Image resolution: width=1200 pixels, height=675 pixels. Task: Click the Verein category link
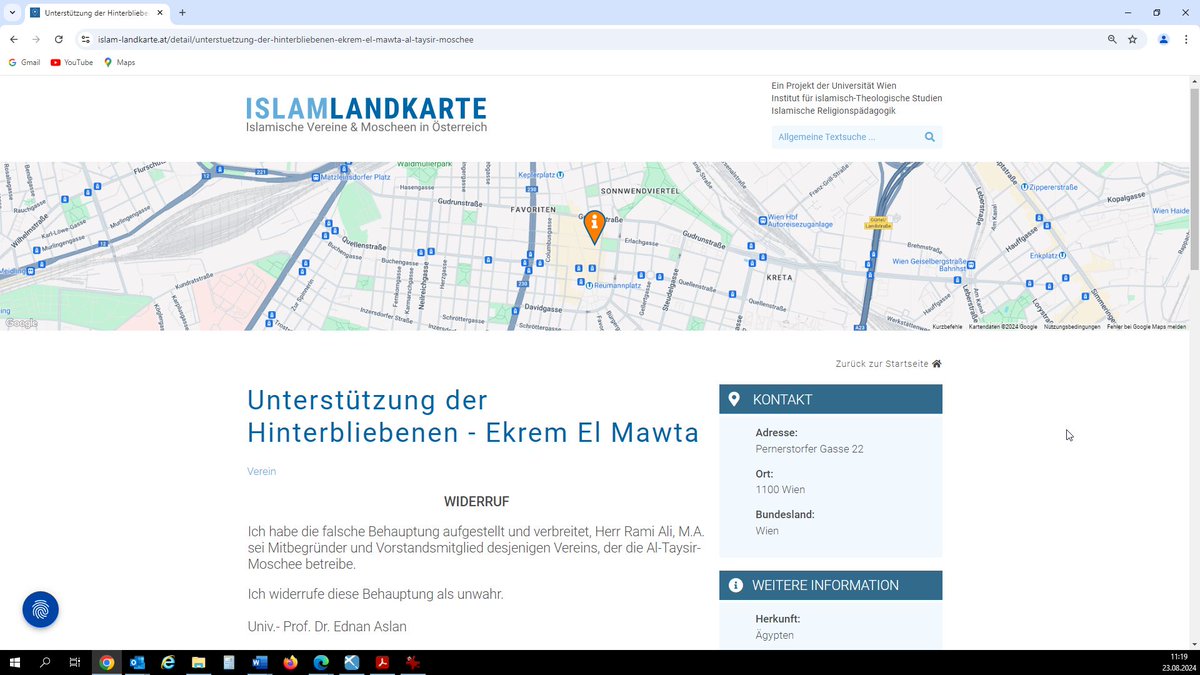click(262, 471)
